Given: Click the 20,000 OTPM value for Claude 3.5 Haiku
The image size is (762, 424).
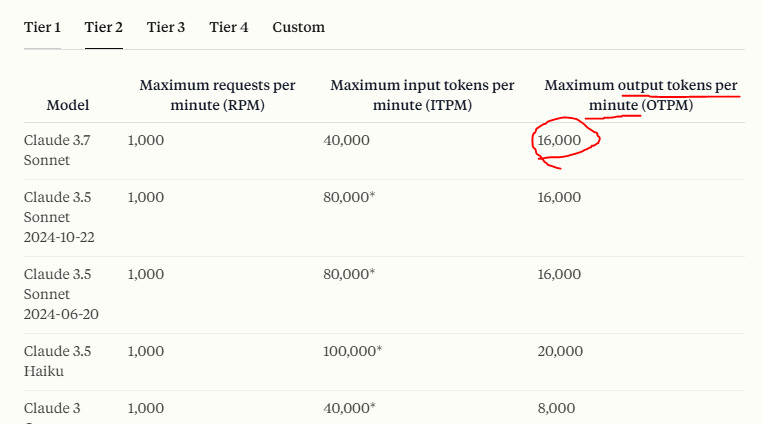Looking at the screenshot, I should pos(559,352).
